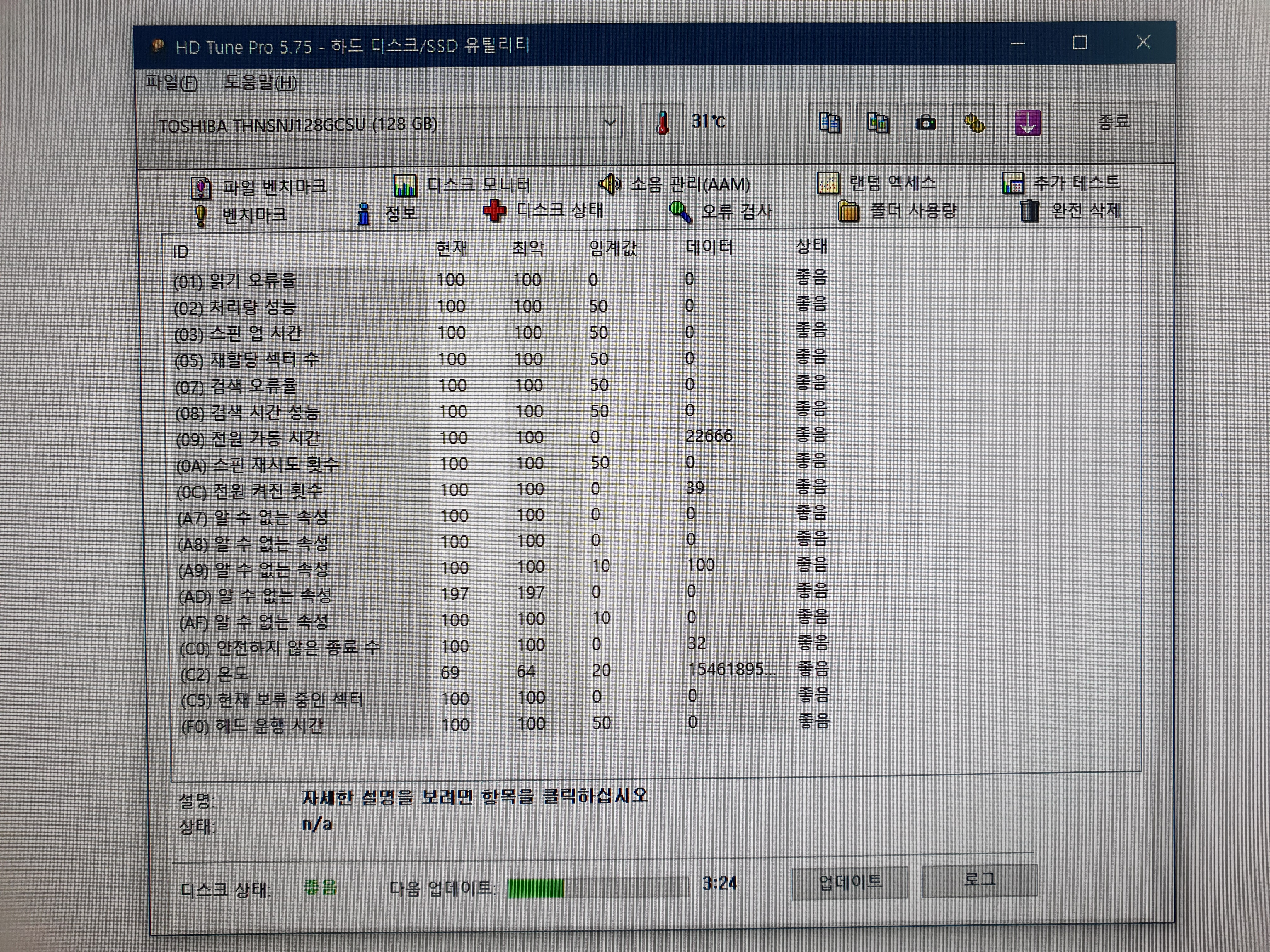Image resolution: width=1270 pixels, height=952 pixels.
Task: Click the red cross 디스크 상태 icon
Action: (x=495, y=211)
